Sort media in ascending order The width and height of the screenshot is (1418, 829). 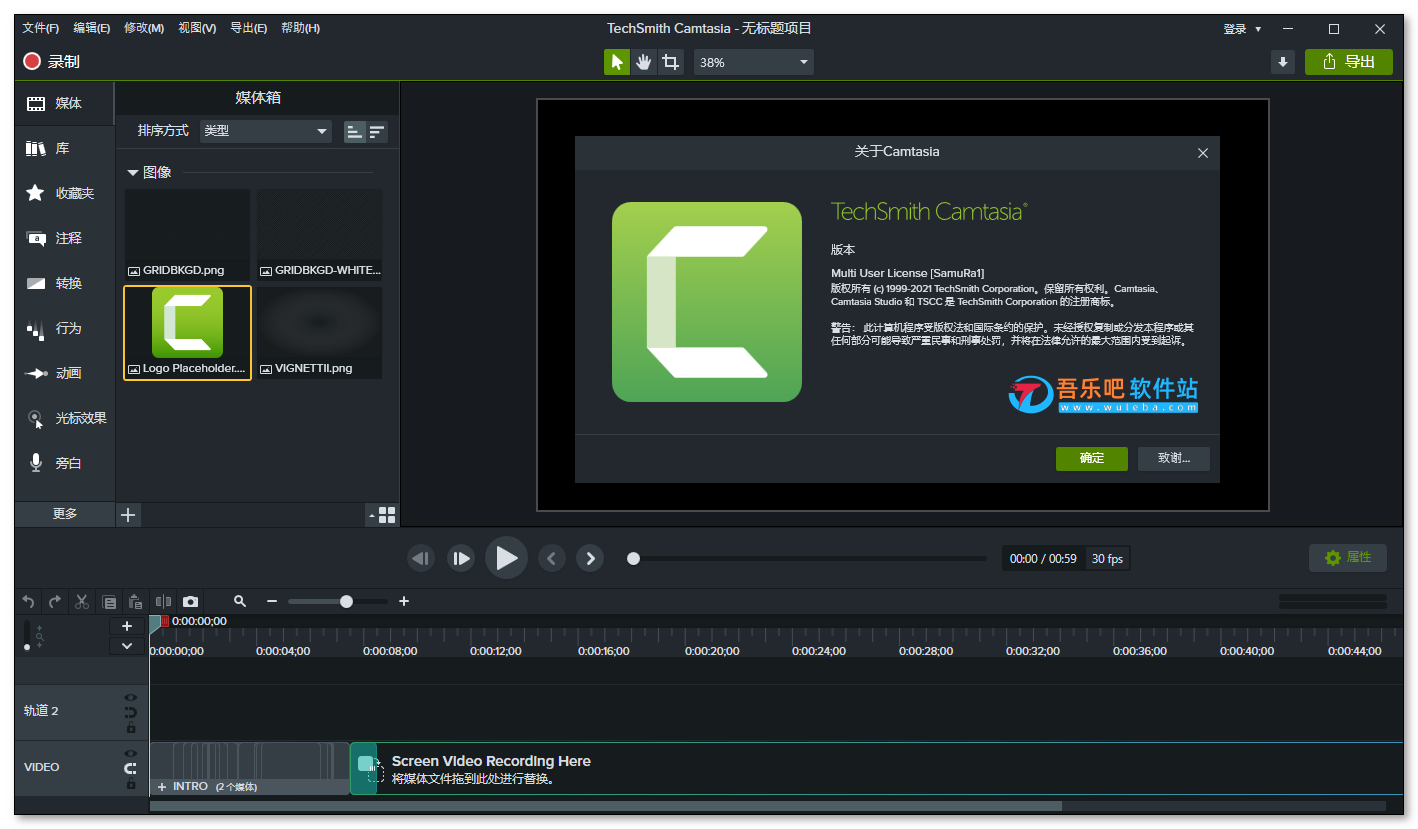point(354,131)
